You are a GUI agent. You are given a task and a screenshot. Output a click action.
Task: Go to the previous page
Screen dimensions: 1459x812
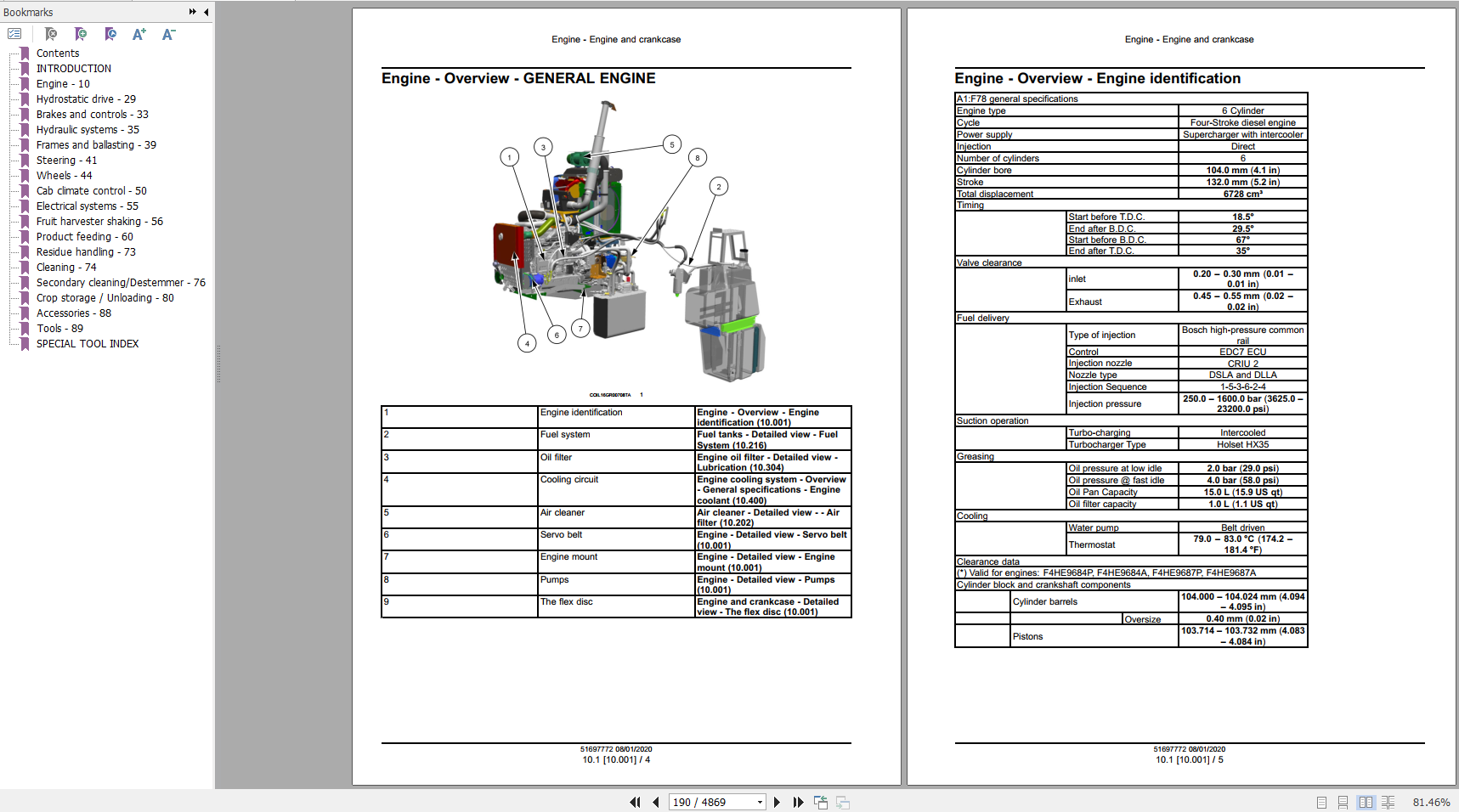[656, 802]
